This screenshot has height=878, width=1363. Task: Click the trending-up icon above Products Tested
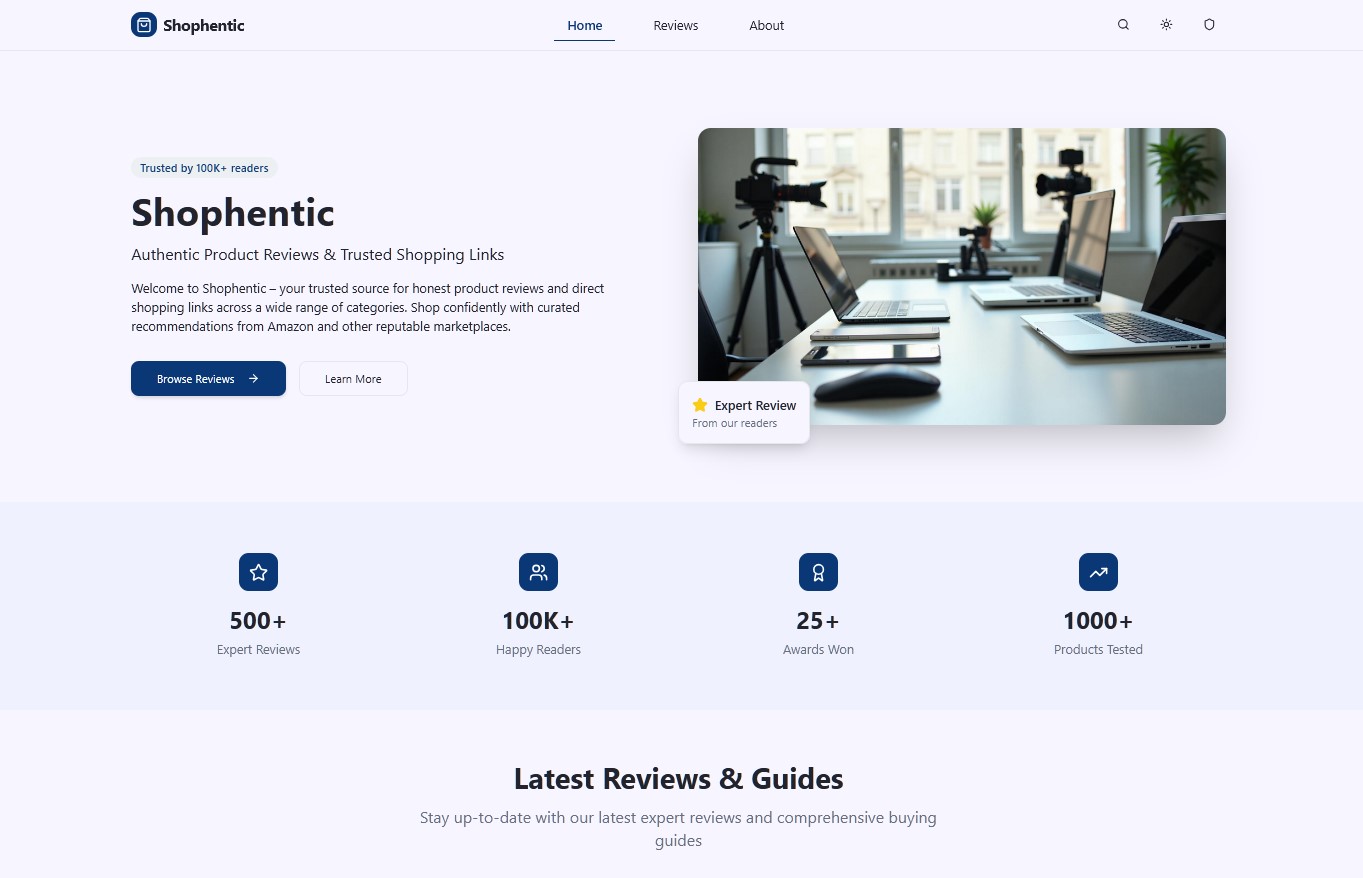1098,572
